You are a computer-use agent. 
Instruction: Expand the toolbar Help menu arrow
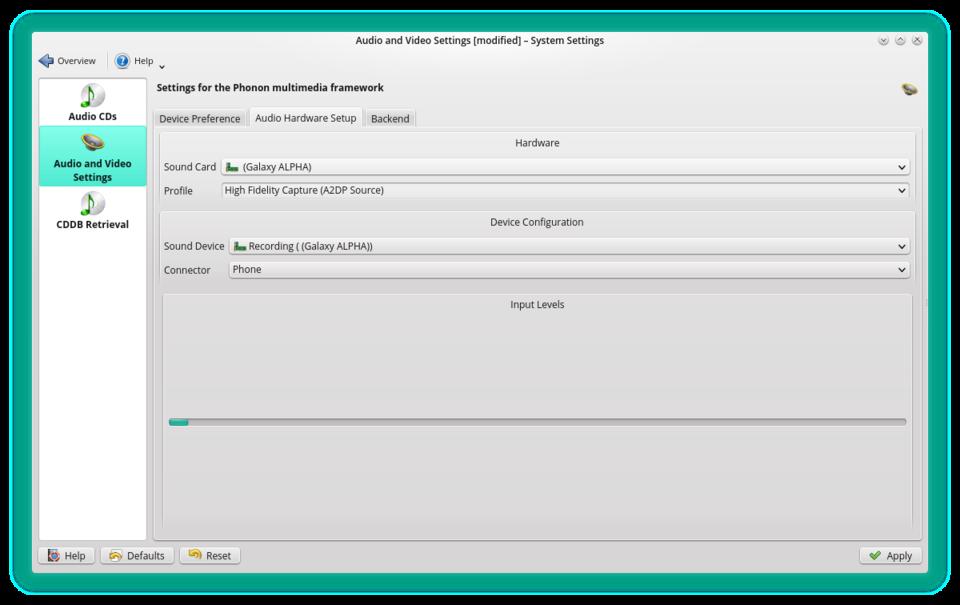(162, 66)
